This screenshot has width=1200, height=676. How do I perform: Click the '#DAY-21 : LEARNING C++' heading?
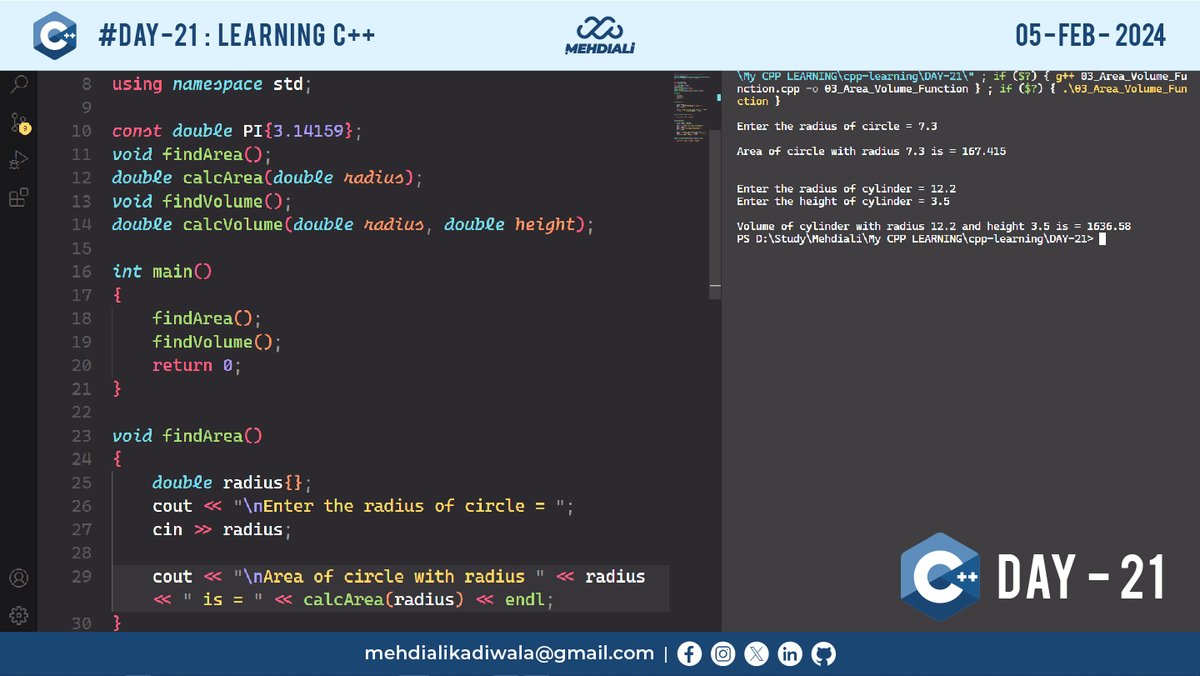[238, 36]
